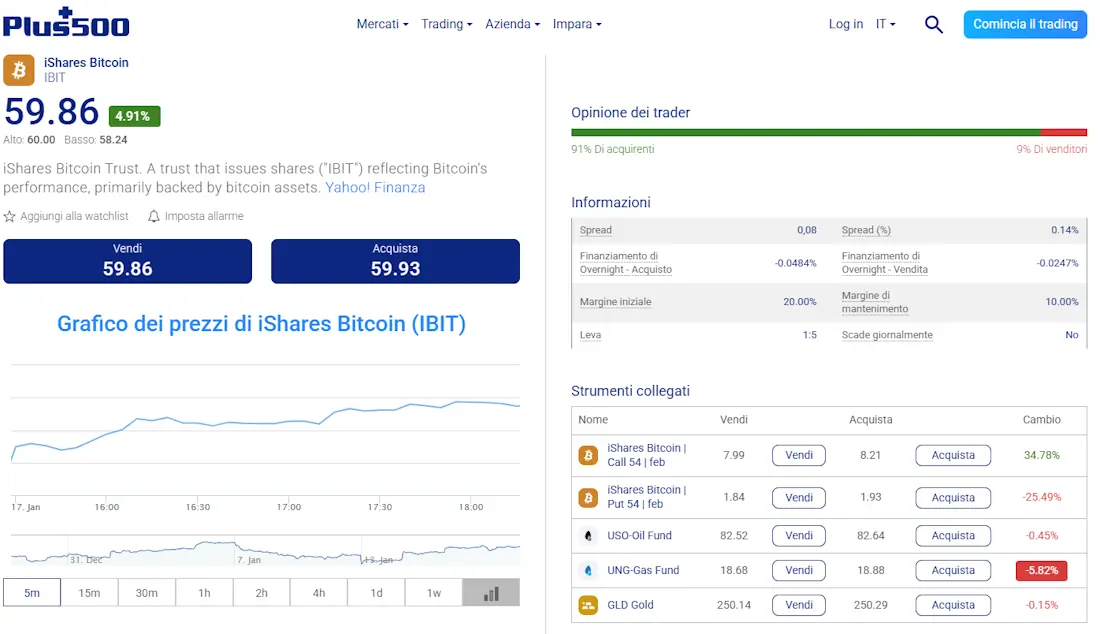The image size is (1100, 634).
Task: Click the Log in link
Action: pos(845,24)
